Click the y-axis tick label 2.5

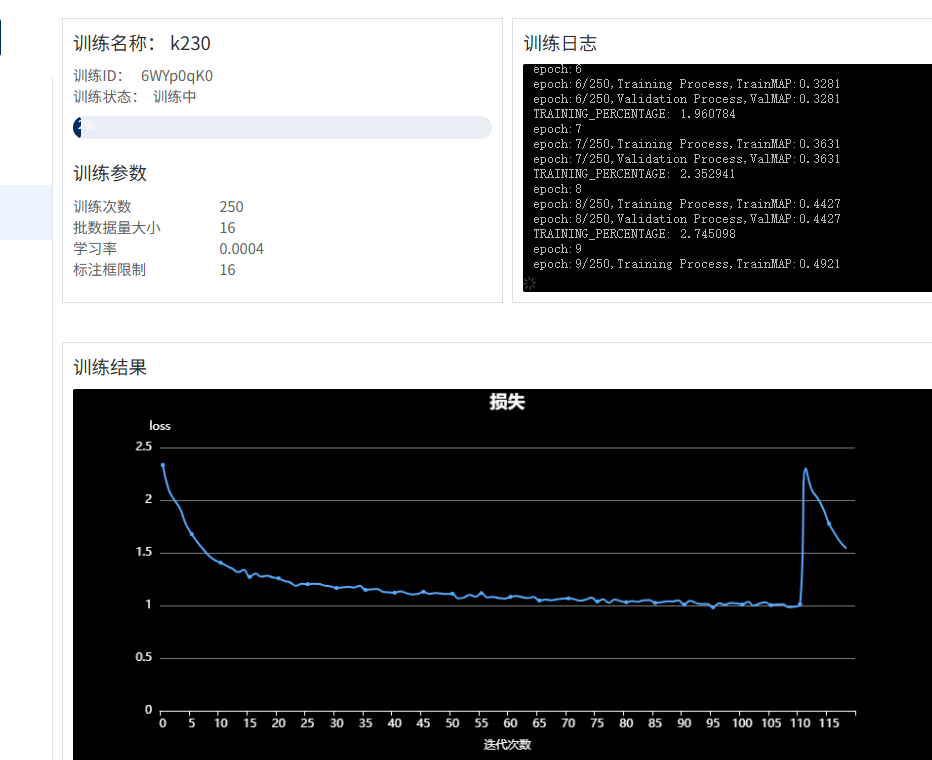[x=144, y=446]
